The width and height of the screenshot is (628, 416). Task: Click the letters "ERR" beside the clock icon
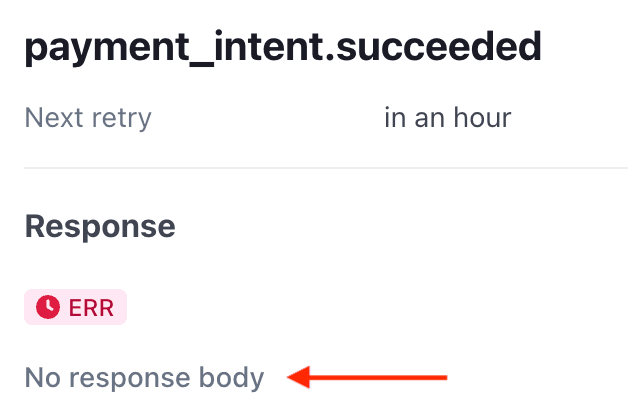click(x=91, y=307)
